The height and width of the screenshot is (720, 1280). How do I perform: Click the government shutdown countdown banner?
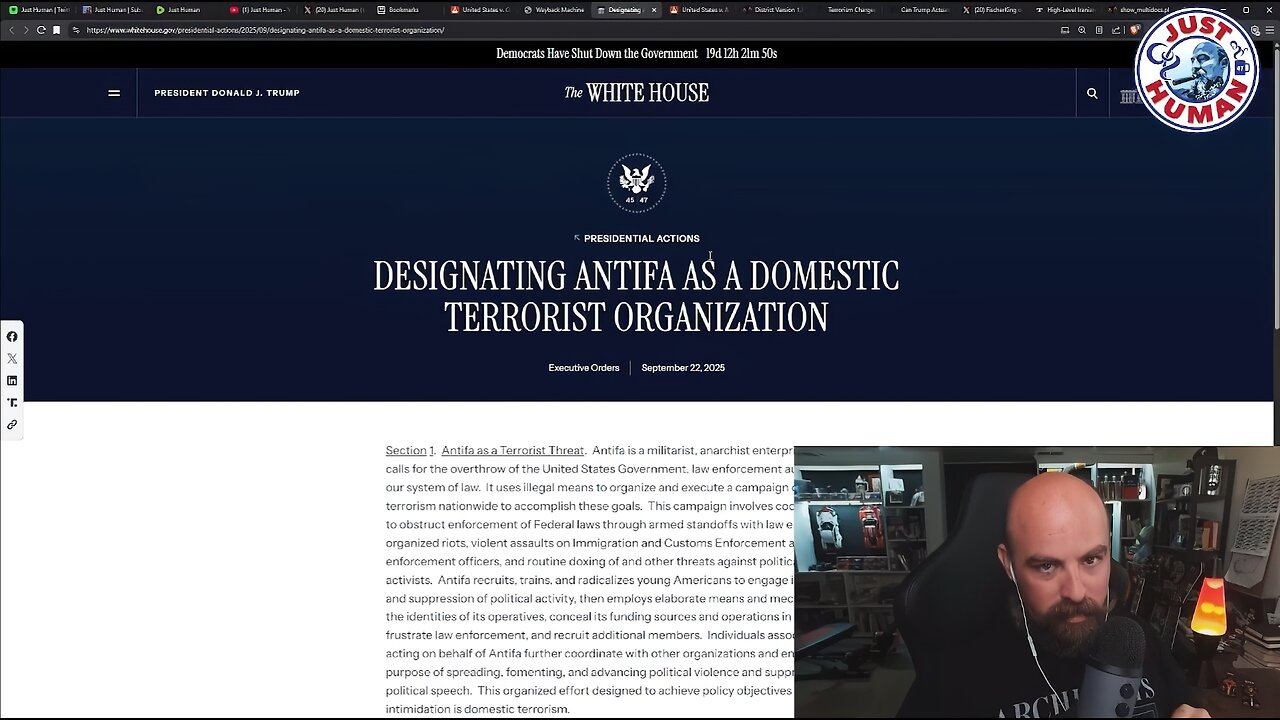[636, 53]
